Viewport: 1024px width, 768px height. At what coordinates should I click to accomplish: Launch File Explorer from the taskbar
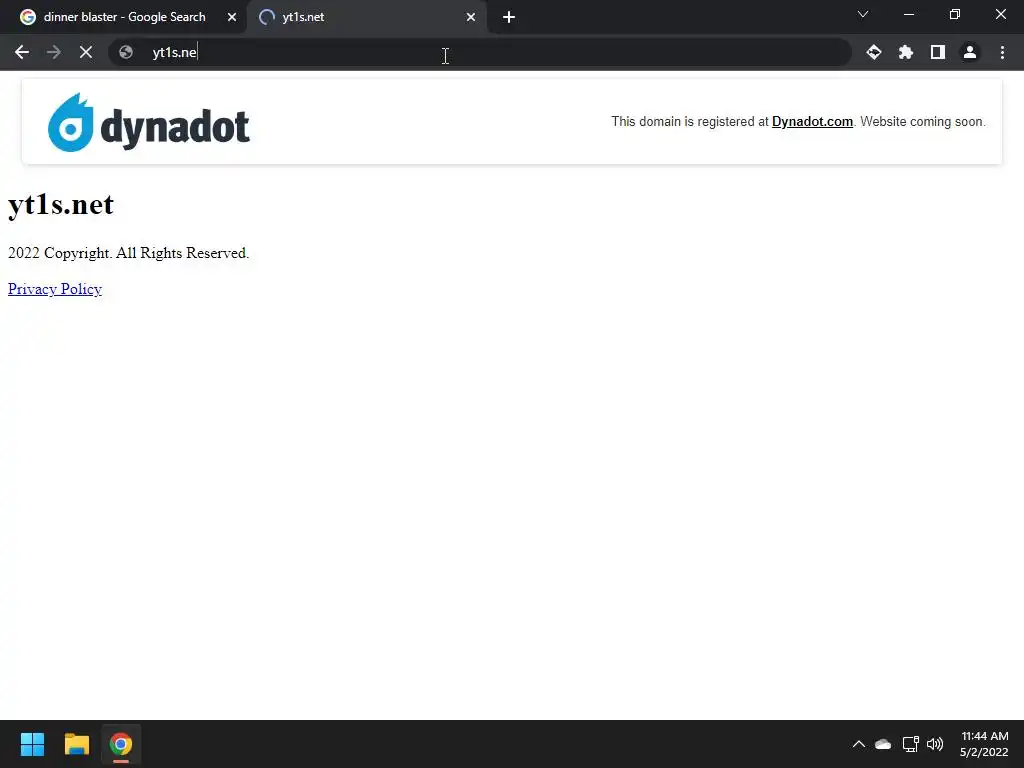tap(76, 744)
